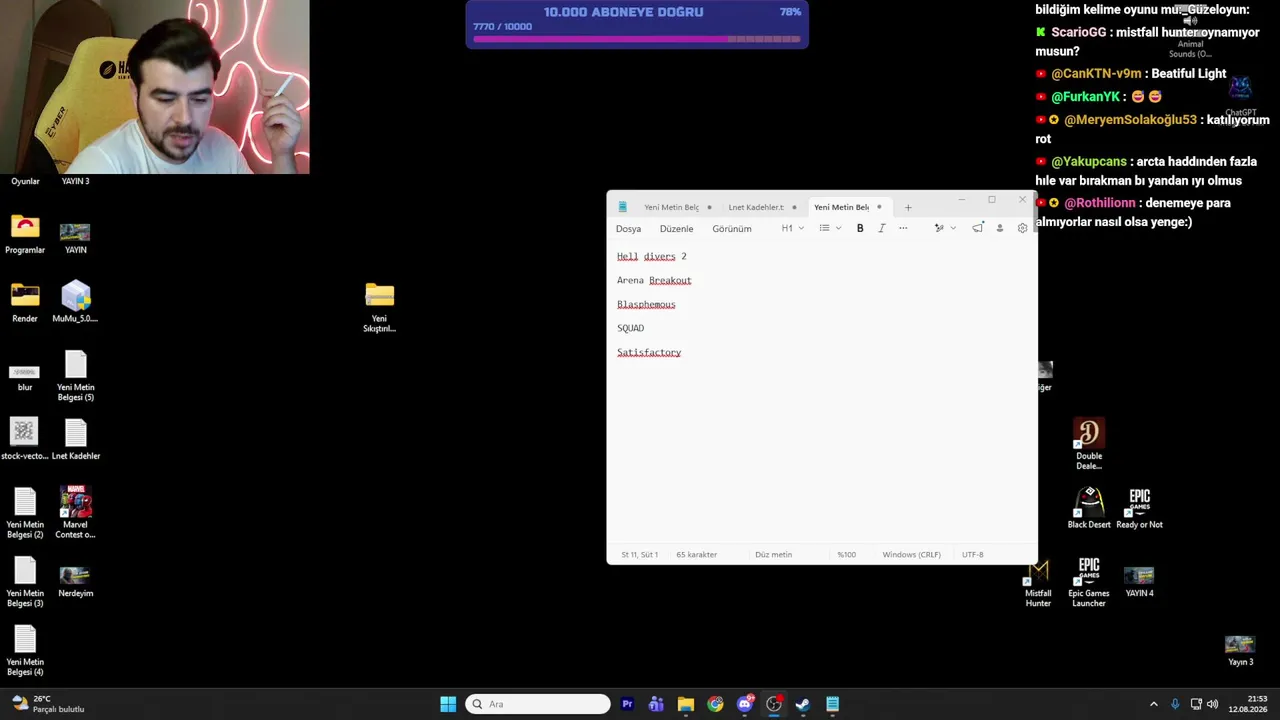Viewport: 1280px width, 720px height.
Task: Select Ready or Not desktop shortcut
Action: click(x=1139, y=508)
